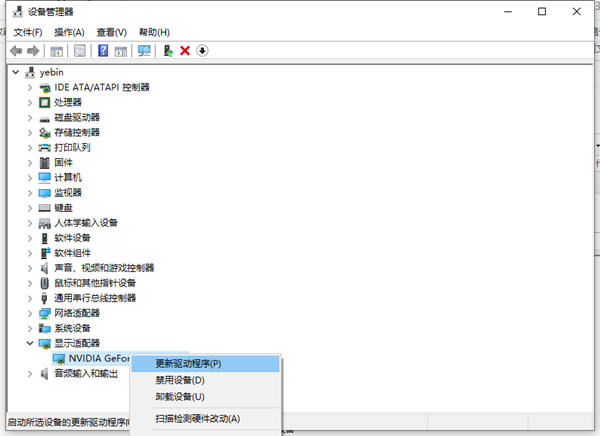The height and width of the screenshot is (436, 600).
Task: Select 禁用设备(D) in the context menu
Action: tap(180, 380)
